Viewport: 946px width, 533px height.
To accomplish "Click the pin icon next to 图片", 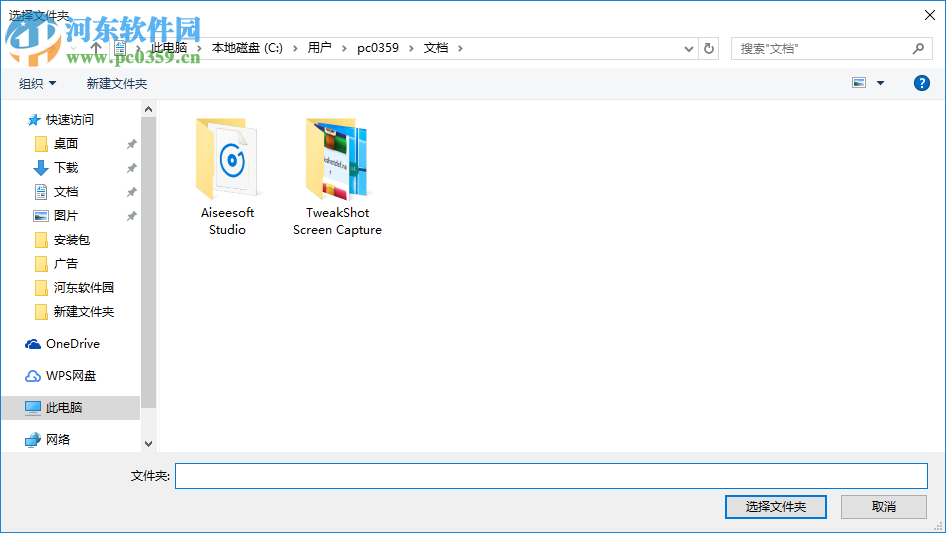I will 132,215.
